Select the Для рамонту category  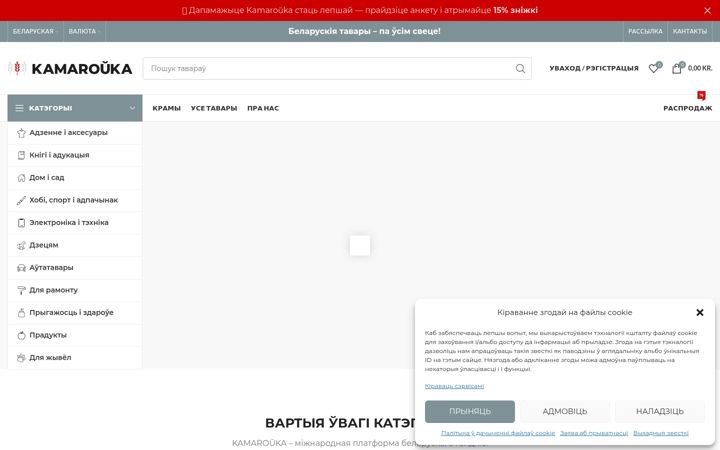75,290
